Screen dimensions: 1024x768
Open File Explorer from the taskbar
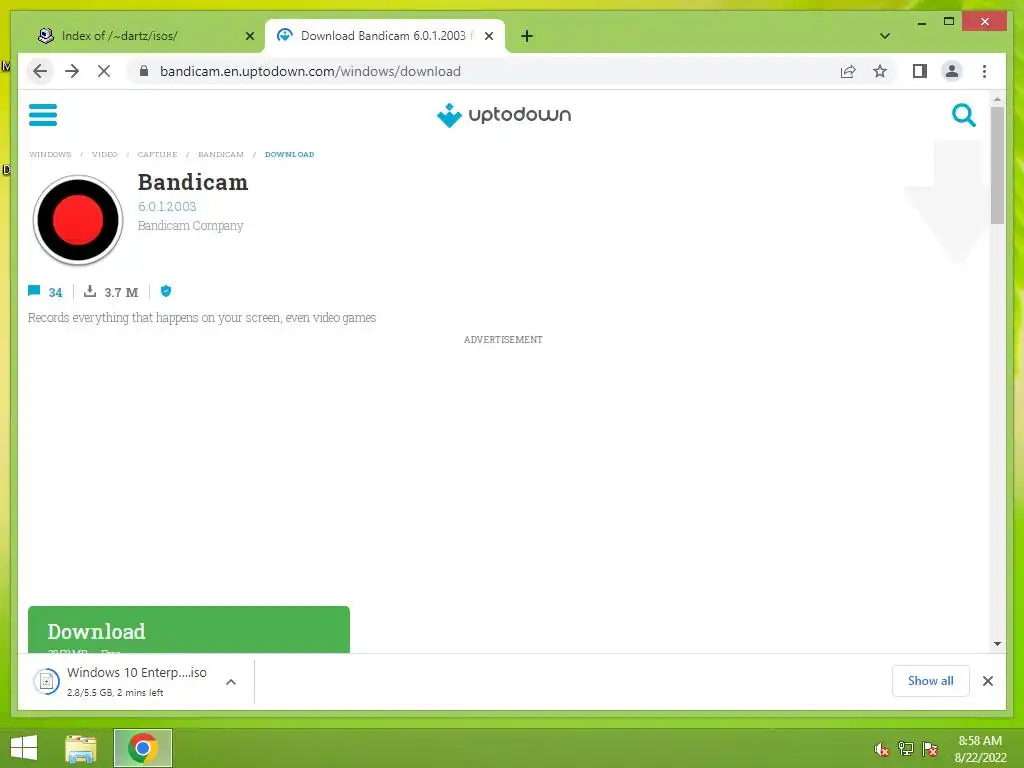pos(81,748)
